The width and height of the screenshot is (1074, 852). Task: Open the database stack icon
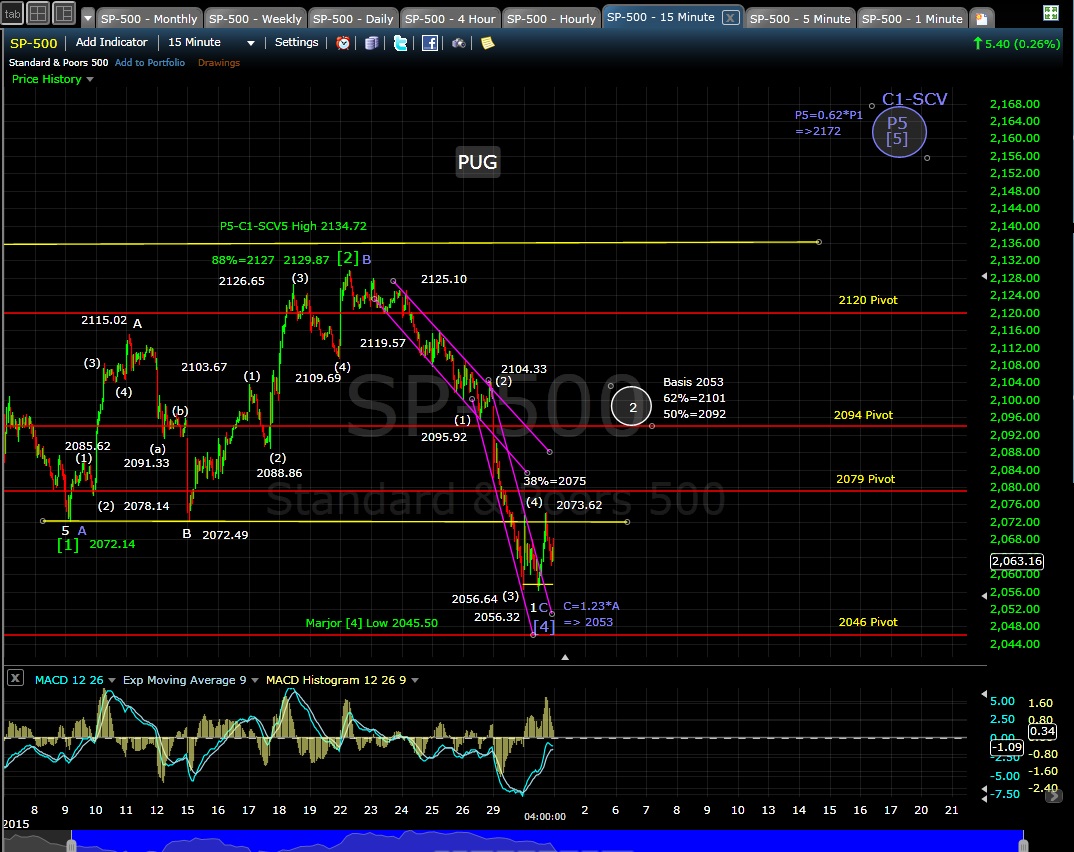click(x=371, y=43)
